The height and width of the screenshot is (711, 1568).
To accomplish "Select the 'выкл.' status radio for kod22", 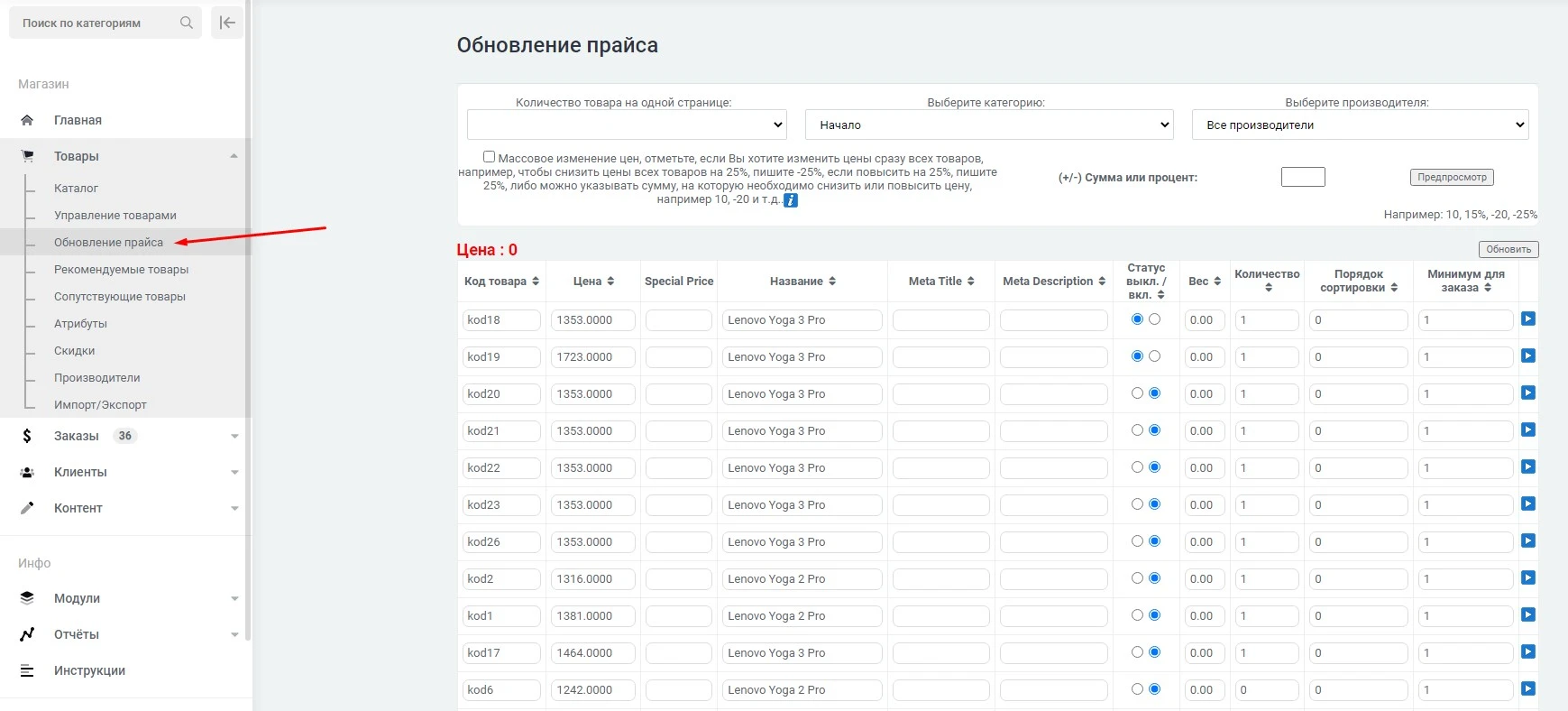I will pyautogui.click(x=1137, y=467).
